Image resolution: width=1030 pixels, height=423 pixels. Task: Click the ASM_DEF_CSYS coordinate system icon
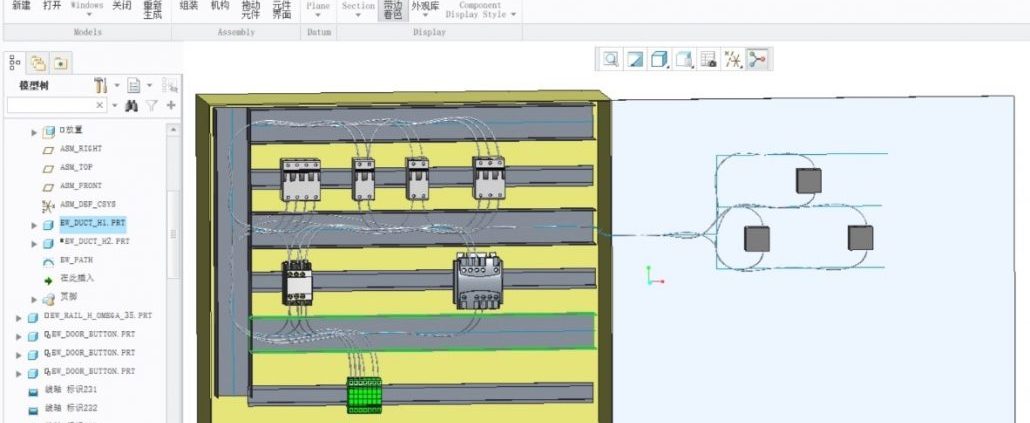[x=48, y=206]
